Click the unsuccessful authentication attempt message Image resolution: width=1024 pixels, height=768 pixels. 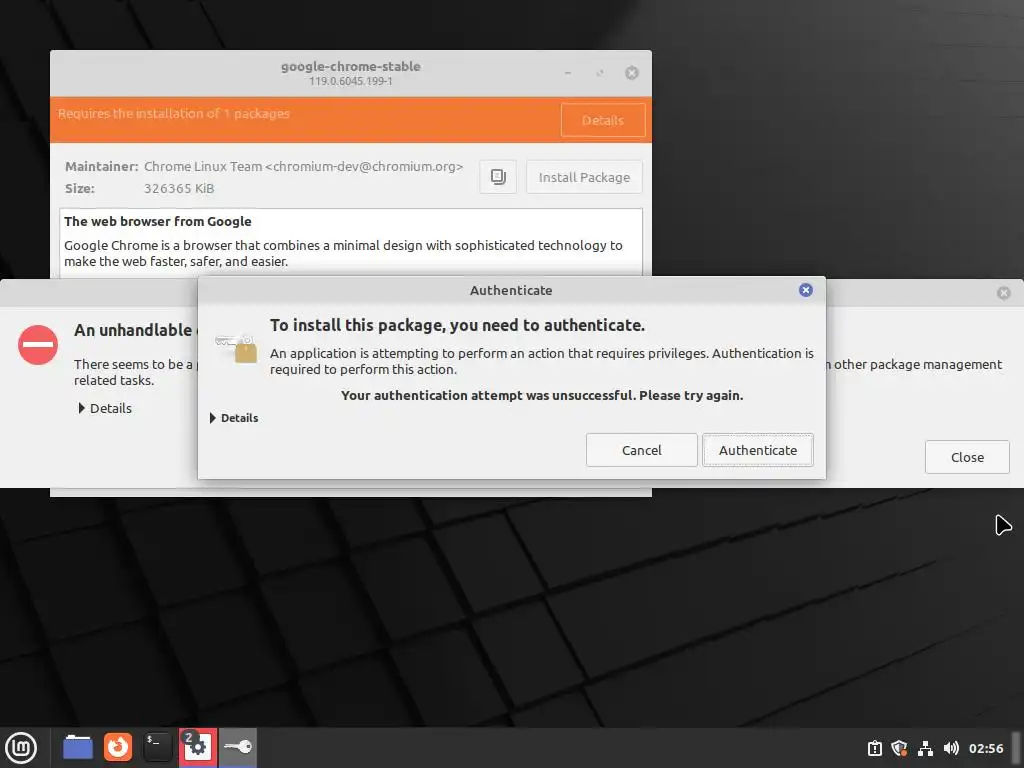pyautogui.click(x=542, y=395)
